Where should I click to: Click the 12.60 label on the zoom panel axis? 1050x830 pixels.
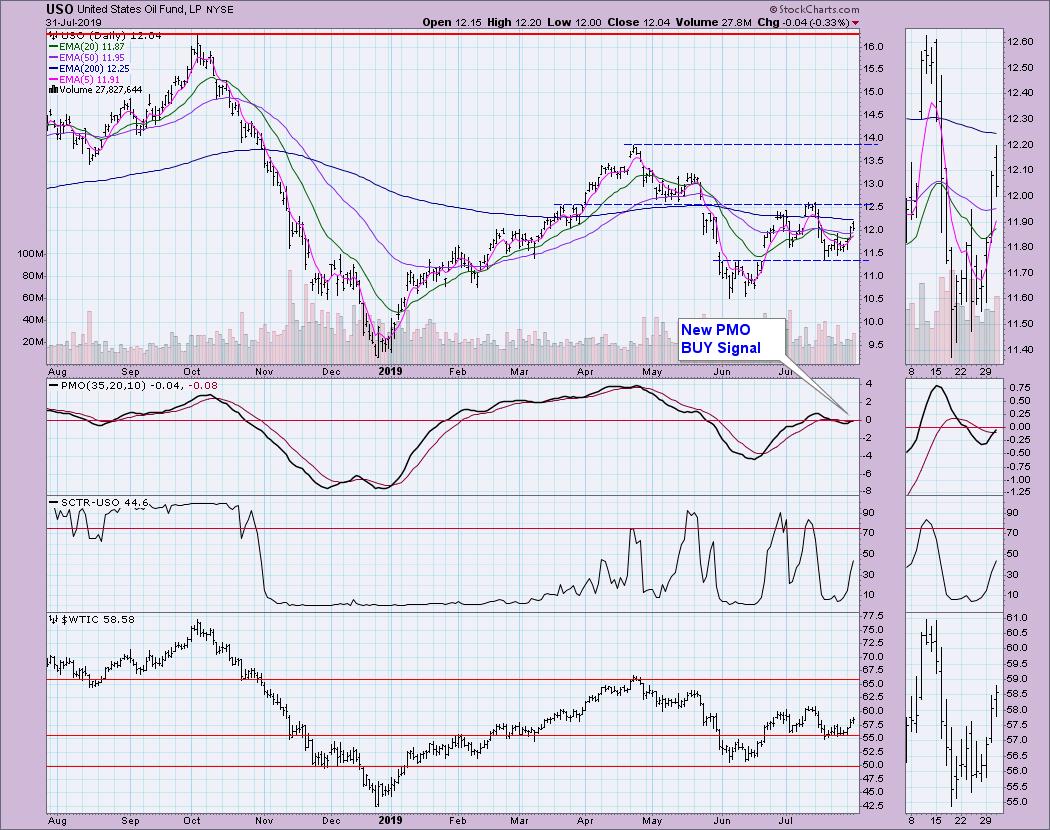(x=1020, y=42)
